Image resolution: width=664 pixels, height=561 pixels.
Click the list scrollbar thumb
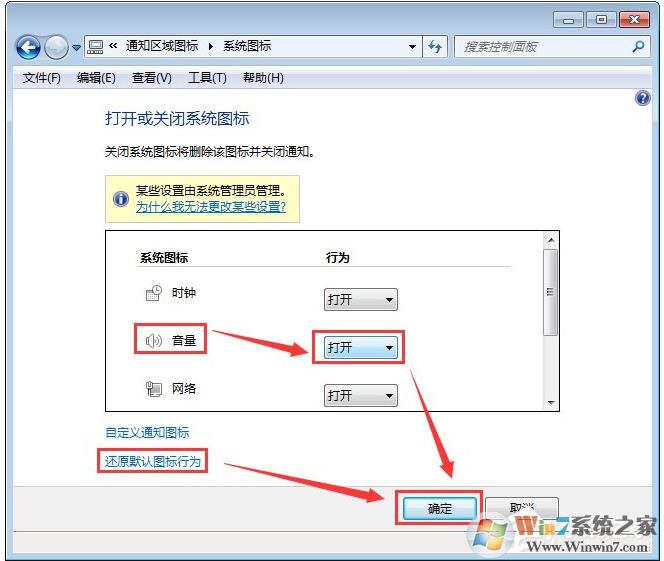551,292
